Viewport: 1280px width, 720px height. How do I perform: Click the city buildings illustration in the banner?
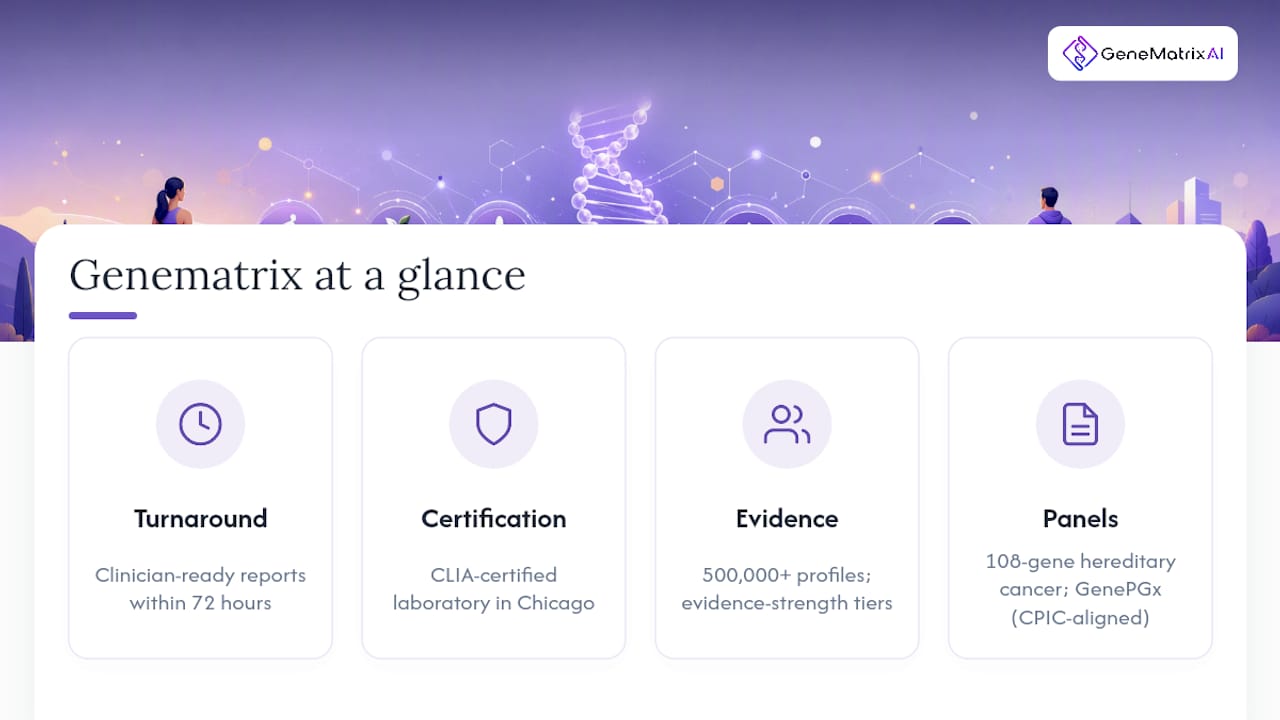1200,202
